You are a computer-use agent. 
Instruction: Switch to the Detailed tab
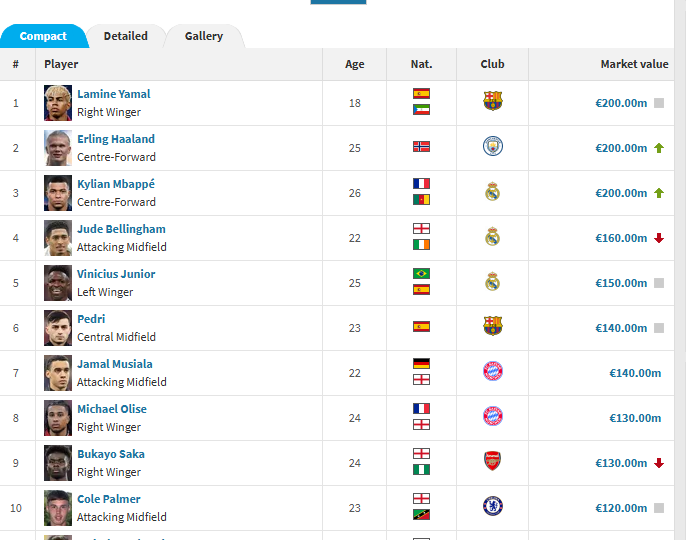pos(126,36)
